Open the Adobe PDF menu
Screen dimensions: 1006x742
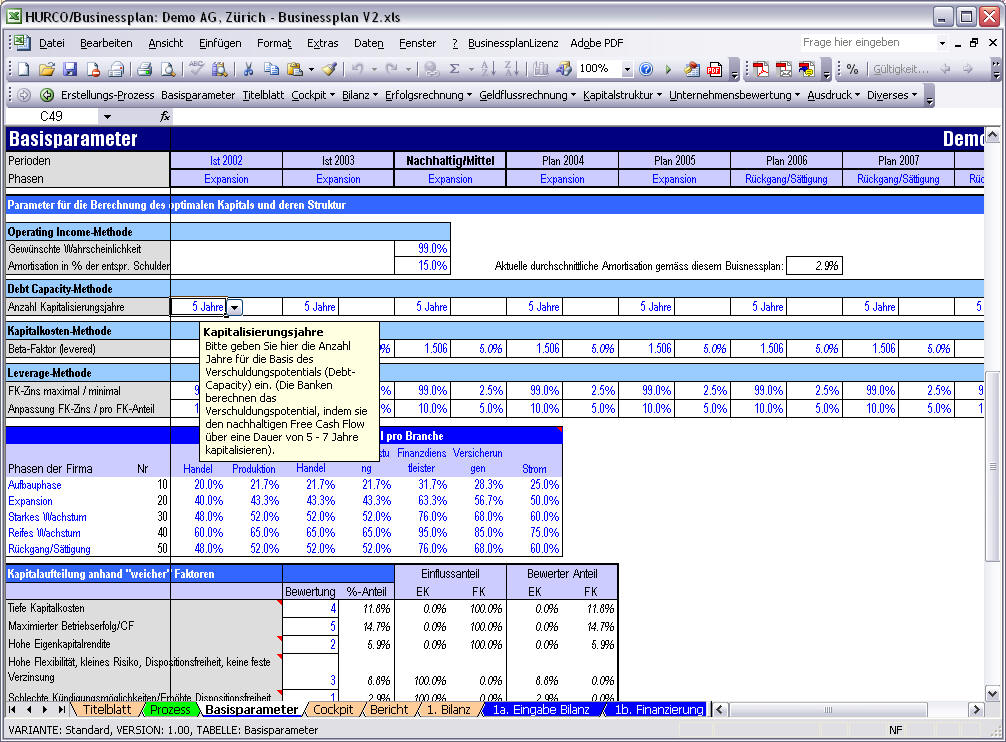(x=597, y=43)
